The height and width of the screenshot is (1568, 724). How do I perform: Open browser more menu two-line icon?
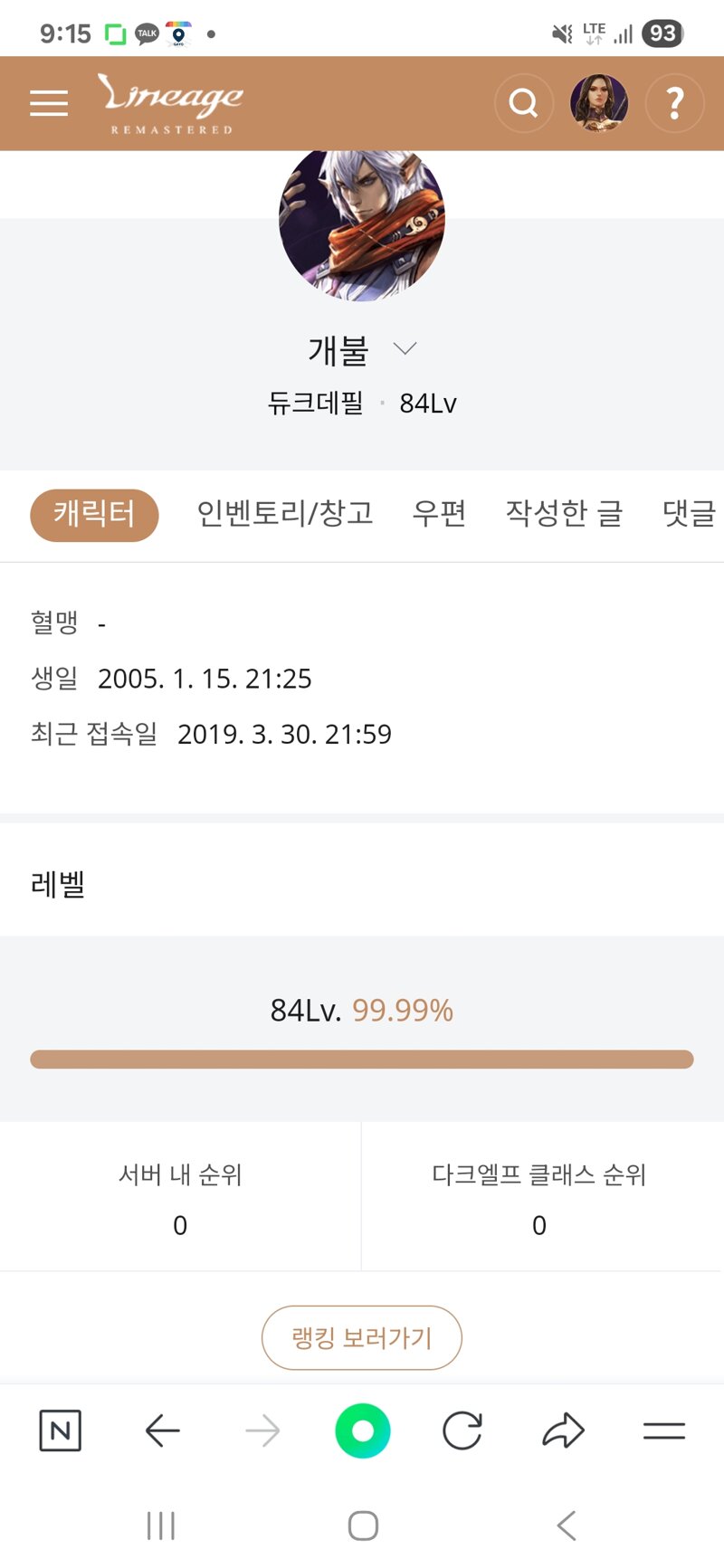point(664,1430)
